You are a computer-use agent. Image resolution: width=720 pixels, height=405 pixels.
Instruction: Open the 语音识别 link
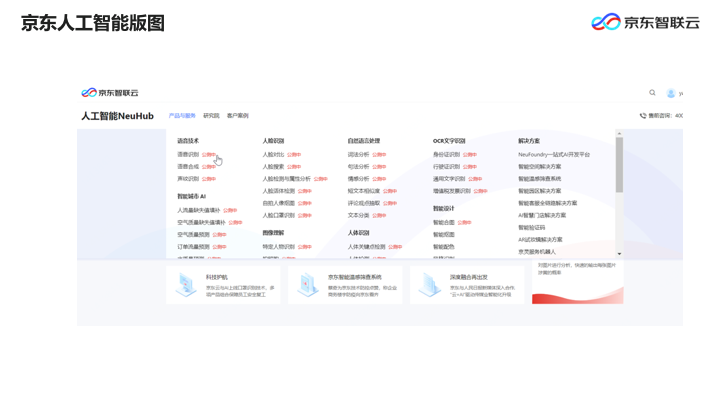(188, 155)
